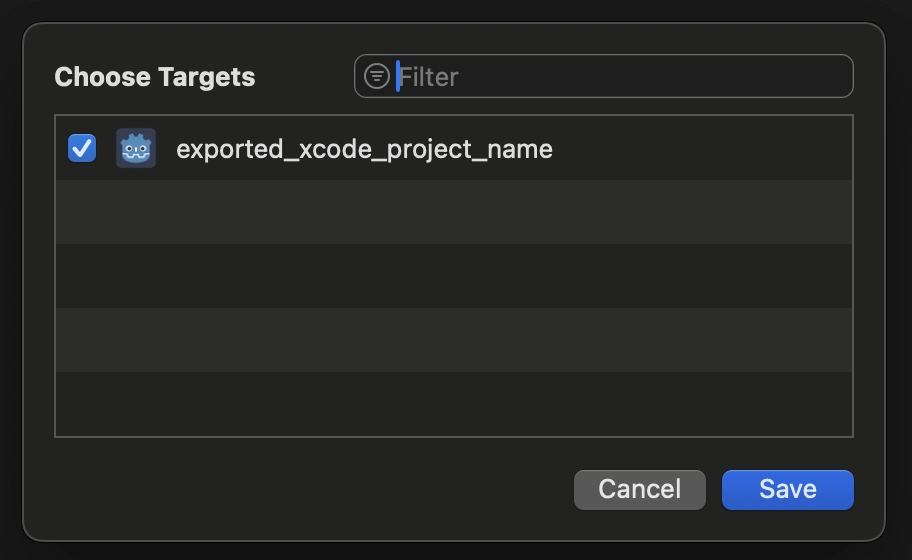
Task: Select the exported_xcode_project_name target name
Action: pos(364,149)
